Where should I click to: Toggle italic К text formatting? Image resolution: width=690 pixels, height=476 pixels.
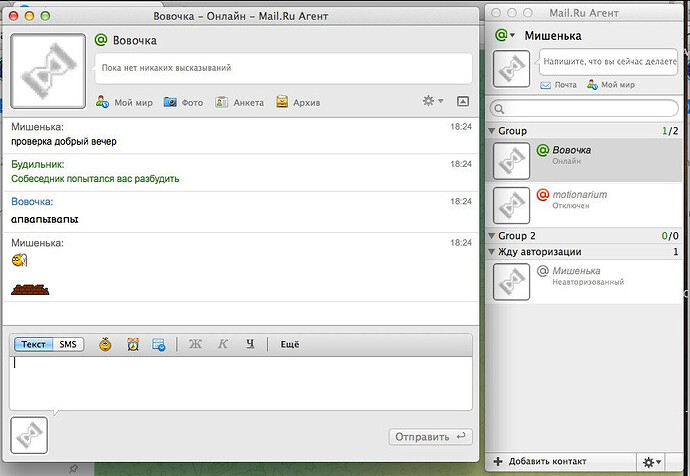coord(222,344)
